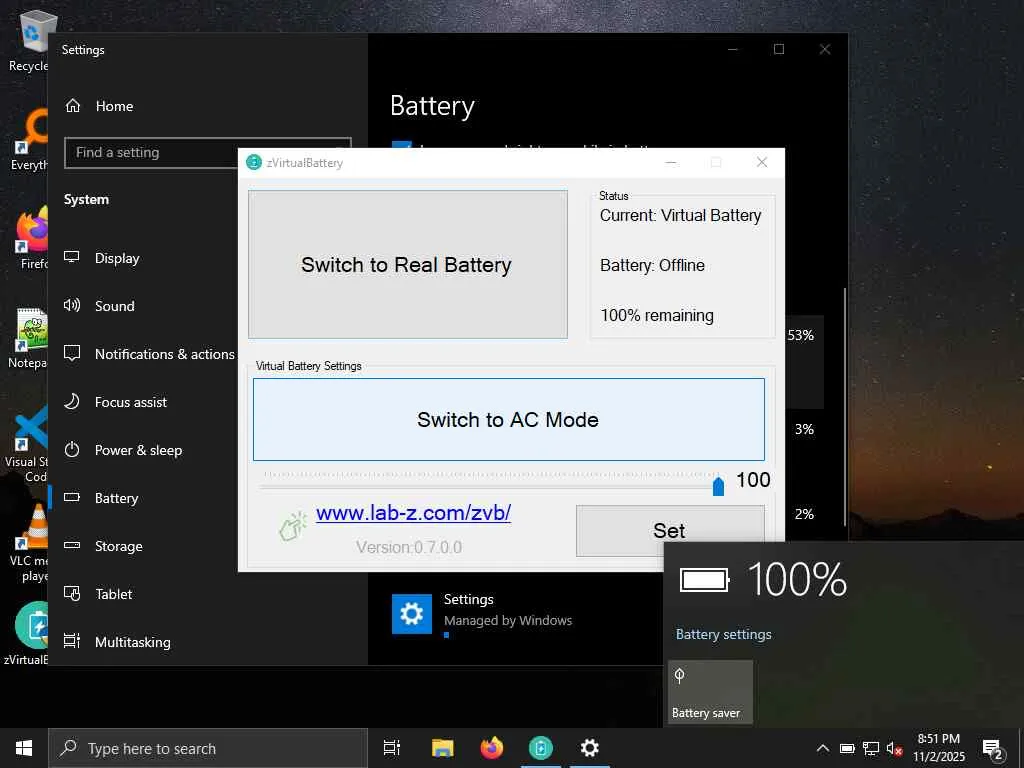Click the Switch to Real Battery button
Image resolution: width=1024 pixels, height=768 pixels.
pyautogui.click(x=407, y=265)
